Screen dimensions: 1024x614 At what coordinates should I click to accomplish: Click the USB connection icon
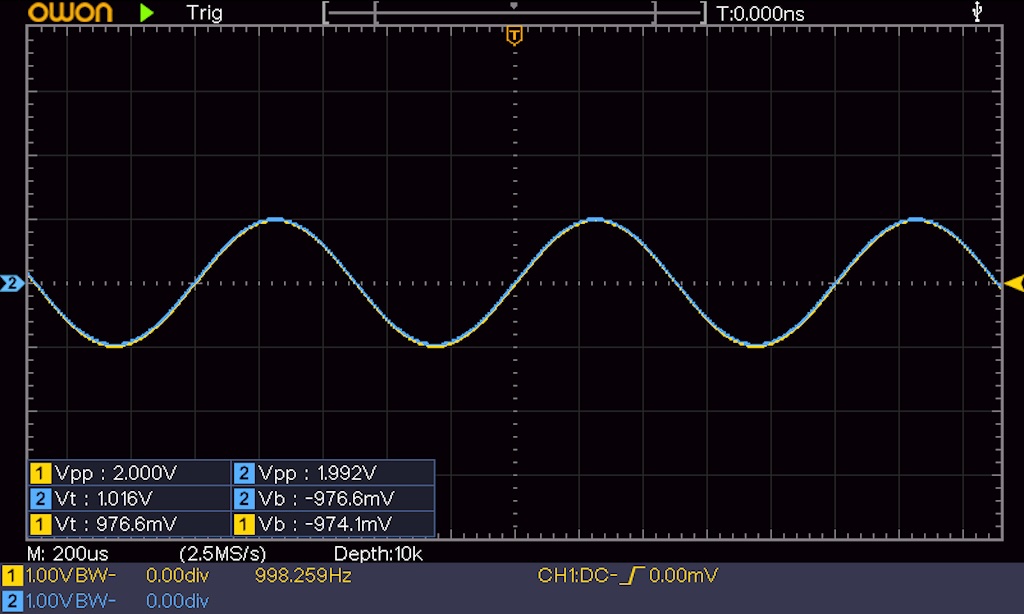pyautogui.click(x=977, y=12)
